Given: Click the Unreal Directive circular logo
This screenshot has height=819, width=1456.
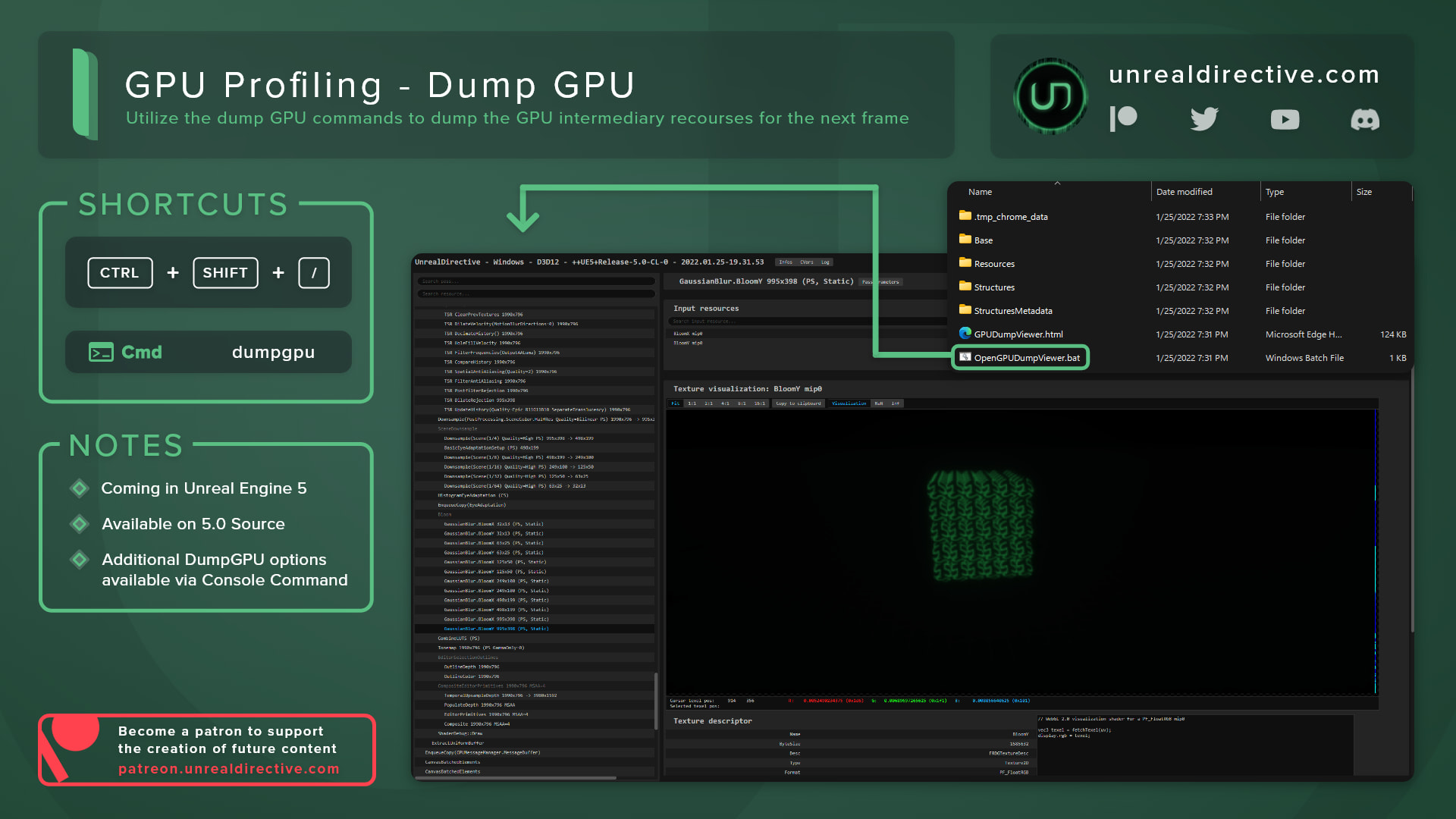Looking at the screenshot, I should coord(1051,96).
